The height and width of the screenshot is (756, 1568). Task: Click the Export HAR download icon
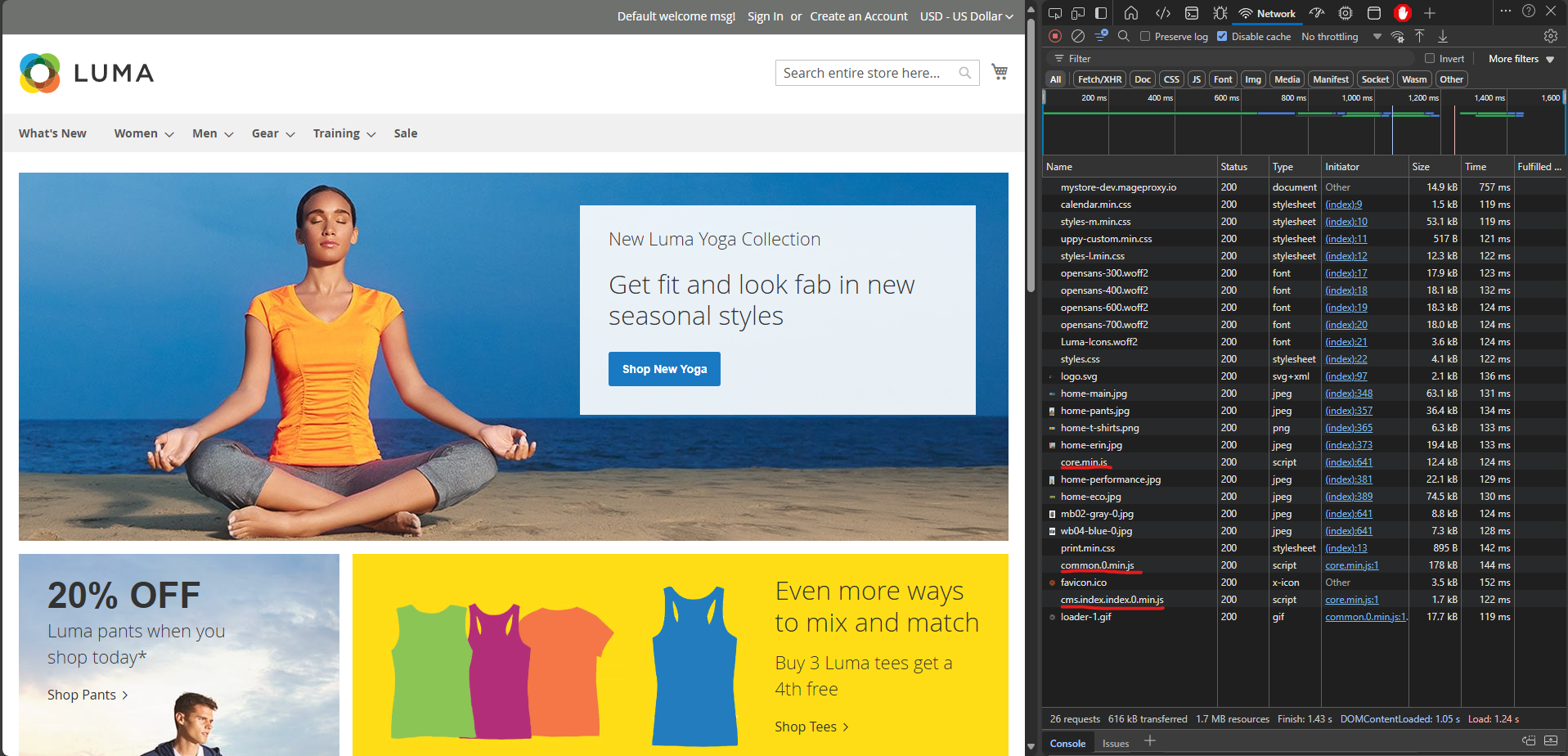pyautogui.click(x=1443, y=36)
